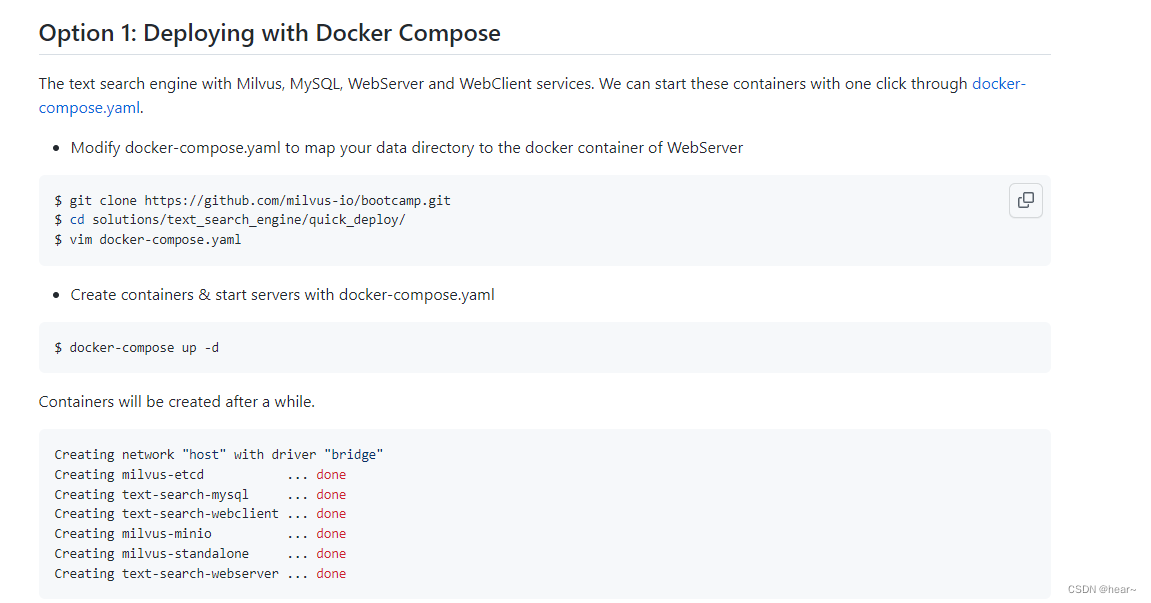The height and width of the screenshot is (603, 1151).
Task: Click the Creating milvus-etcd output line
Action: (200, 474)
